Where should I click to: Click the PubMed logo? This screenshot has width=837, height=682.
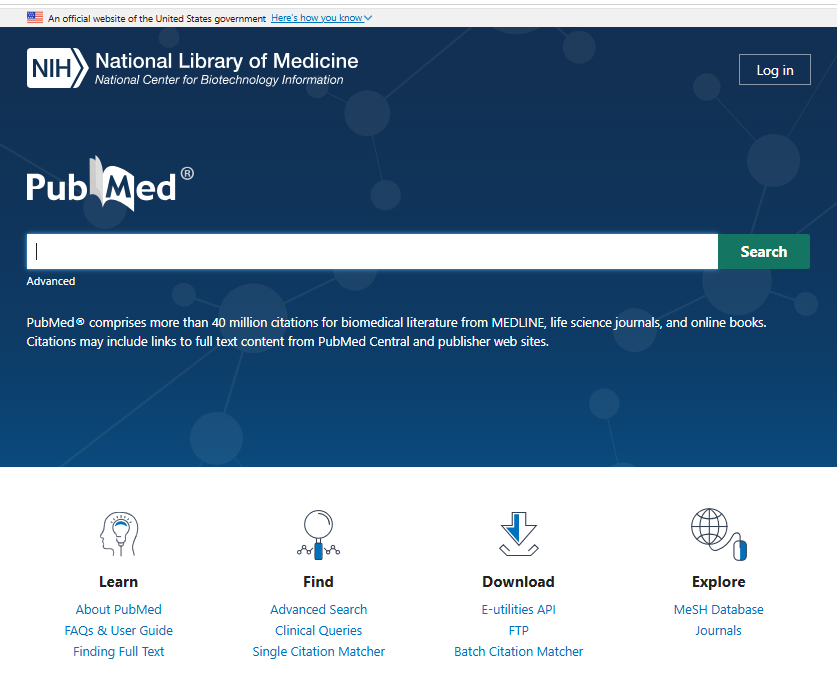coord(110,184)
